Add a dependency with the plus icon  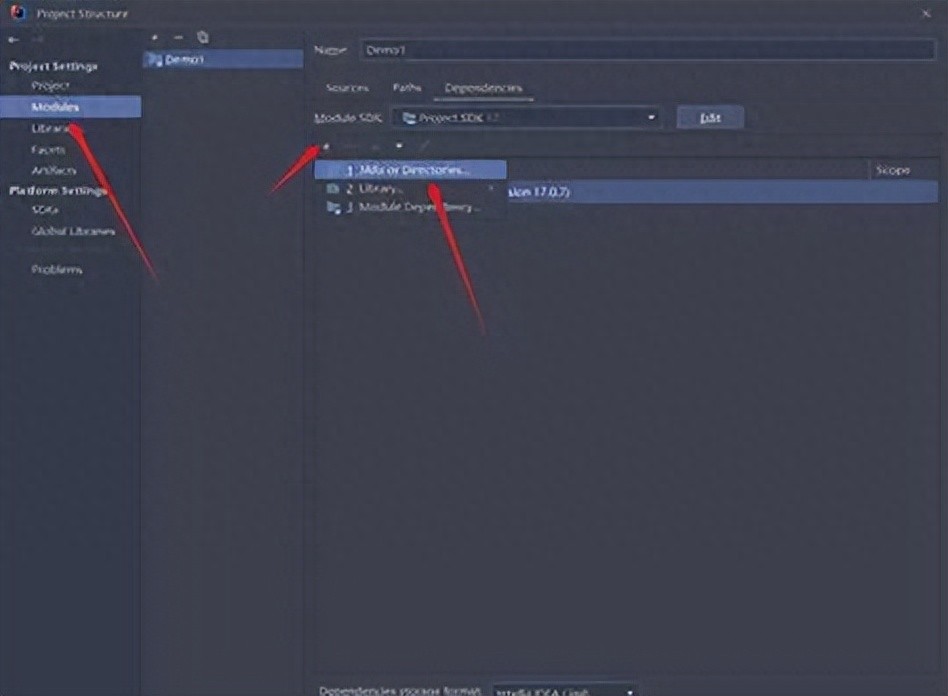pyautogui.click(x=326, y=146)
